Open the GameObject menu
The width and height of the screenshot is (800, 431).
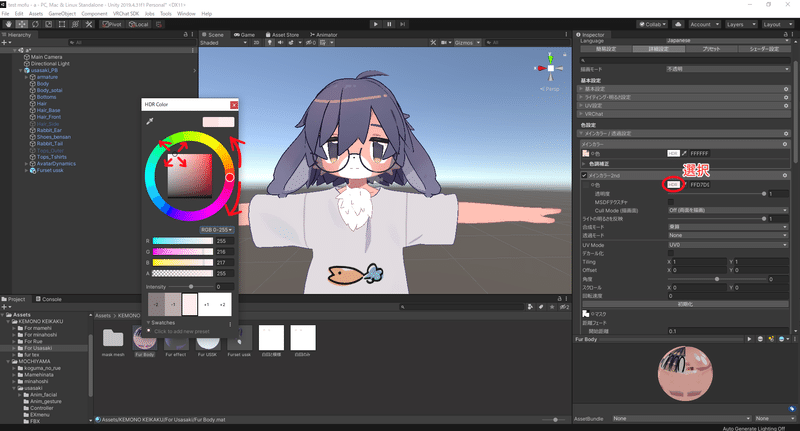pyautogui.click(x=62, y=14)
